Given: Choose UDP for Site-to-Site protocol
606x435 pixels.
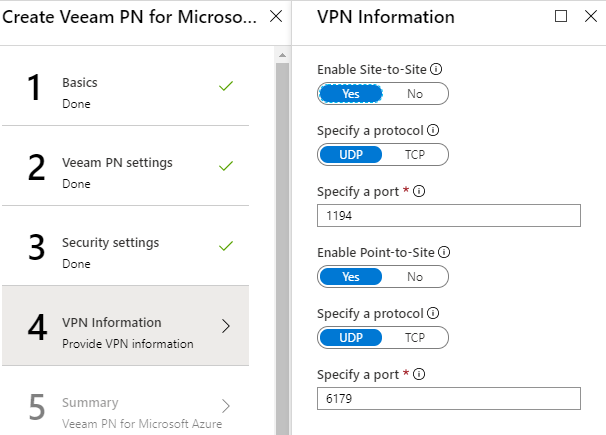Looking at the screenshot, I should 351,155.
